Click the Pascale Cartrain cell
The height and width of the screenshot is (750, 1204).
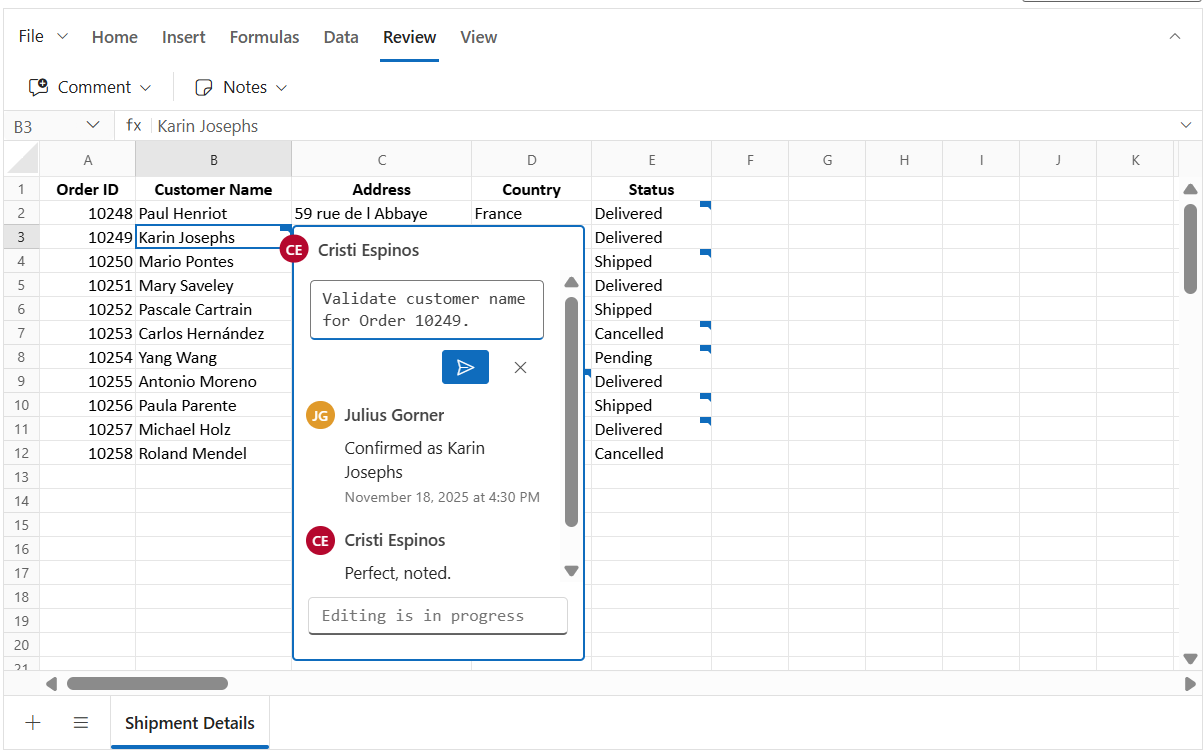pyautogui.click(x=213, y=309)
